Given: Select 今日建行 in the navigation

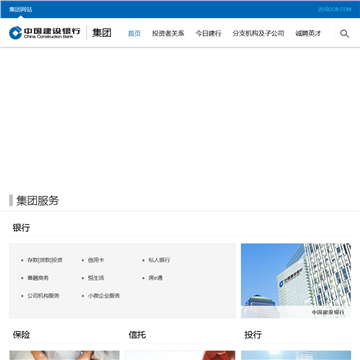Looking at the screenshot, I should pos(208,33).
